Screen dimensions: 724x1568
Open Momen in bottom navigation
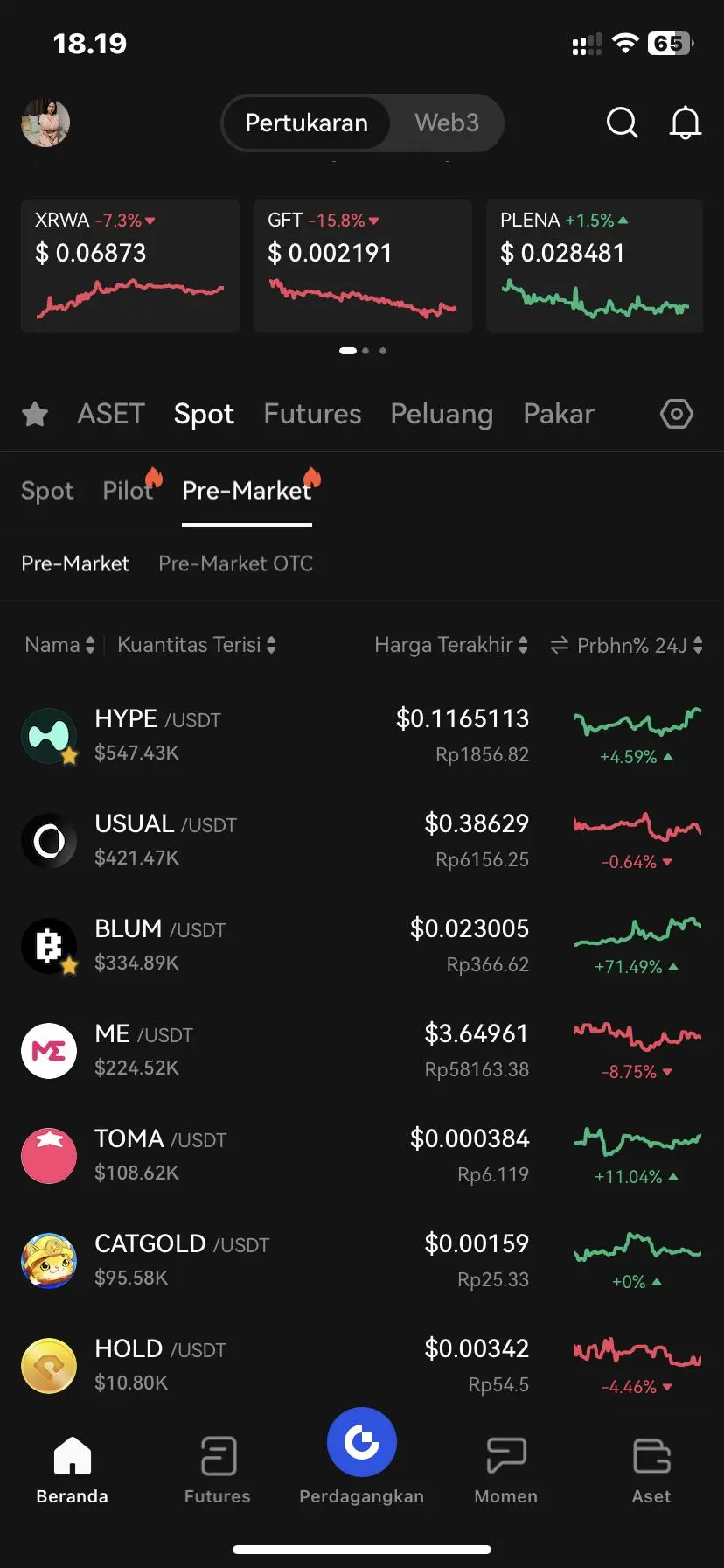(x=505, y=1470)
